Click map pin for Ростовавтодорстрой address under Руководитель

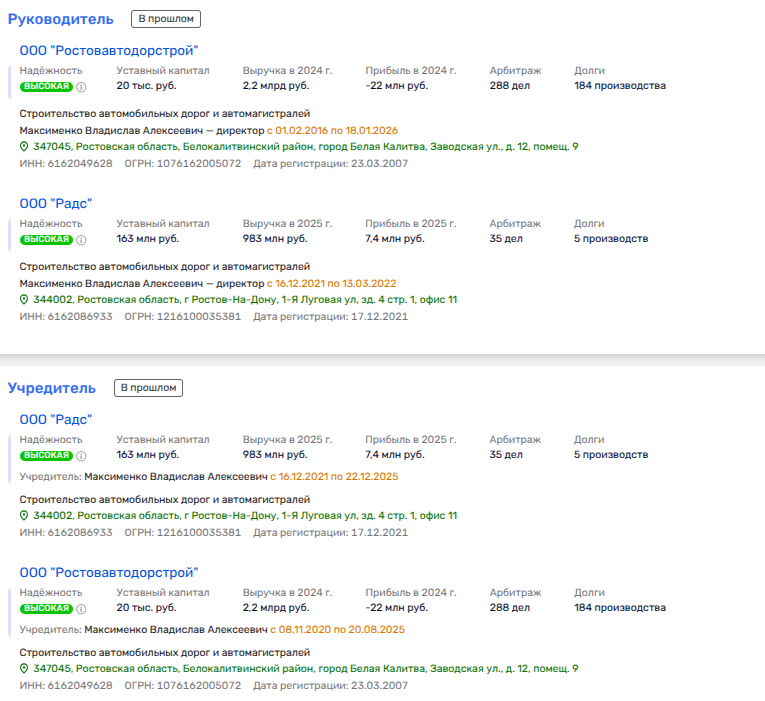click(25, 147)
